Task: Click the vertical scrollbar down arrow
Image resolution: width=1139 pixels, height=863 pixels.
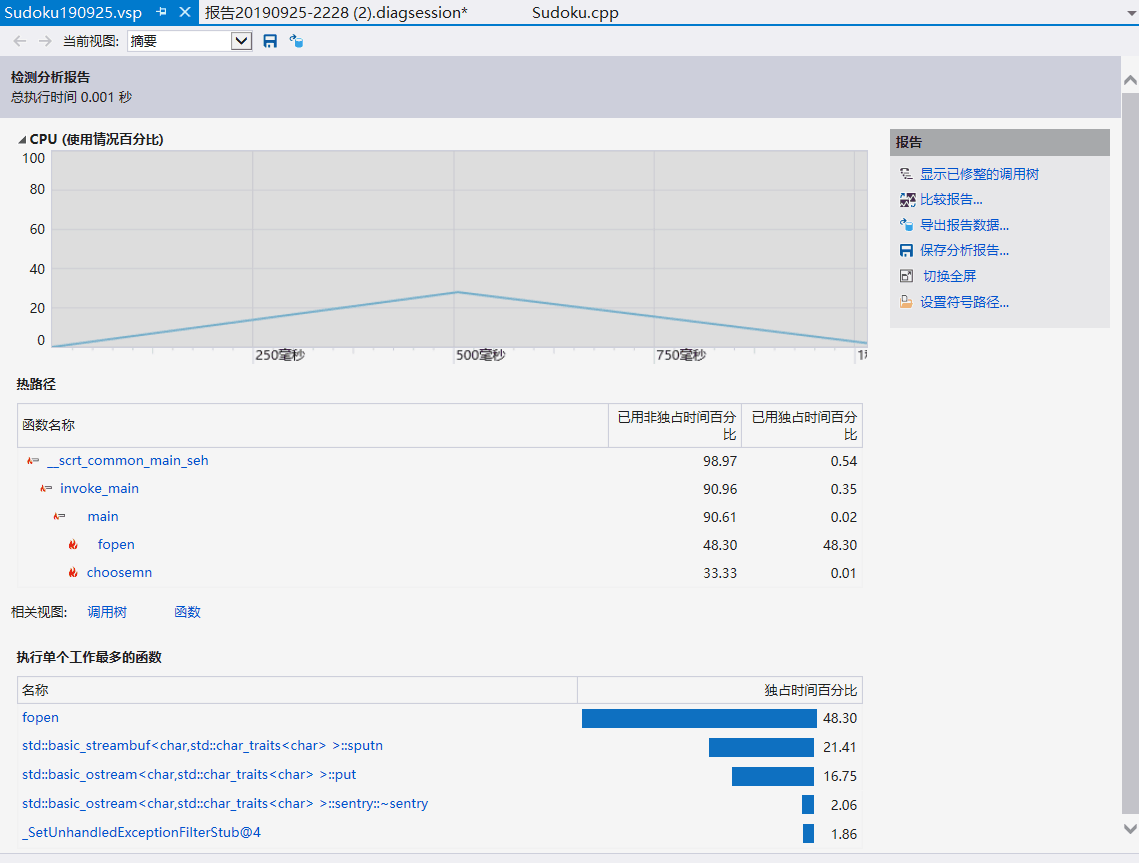Action: [1130, 828]
